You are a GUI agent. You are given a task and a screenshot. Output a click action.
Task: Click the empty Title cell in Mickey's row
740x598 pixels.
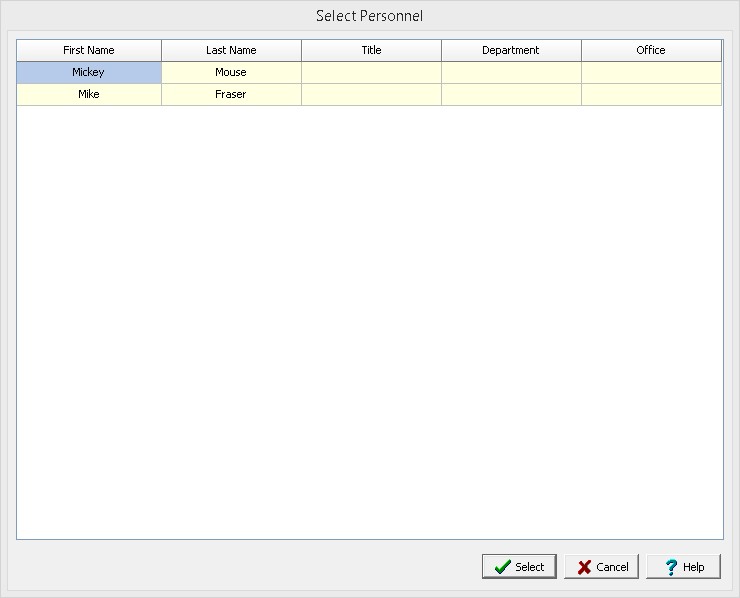click(371, 72)
